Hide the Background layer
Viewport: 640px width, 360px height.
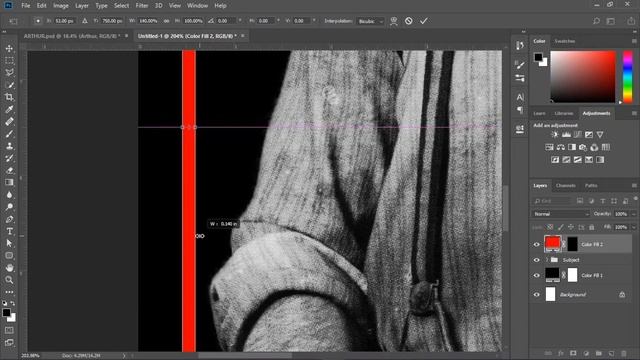536,295
